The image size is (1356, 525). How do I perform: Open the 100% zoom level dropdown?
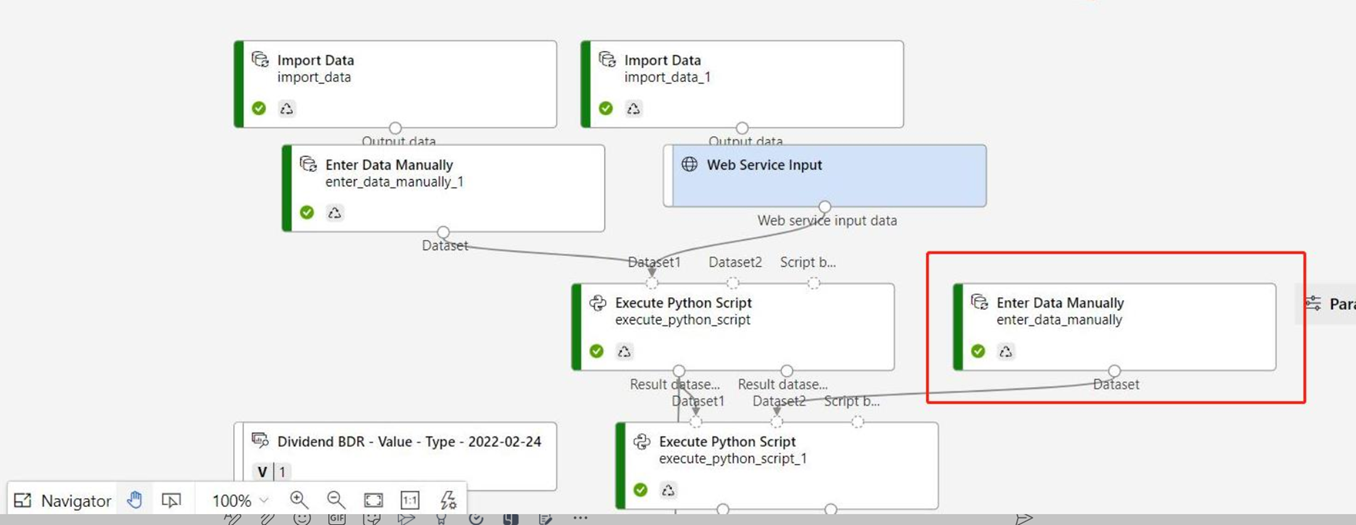(x=240, y=500)
